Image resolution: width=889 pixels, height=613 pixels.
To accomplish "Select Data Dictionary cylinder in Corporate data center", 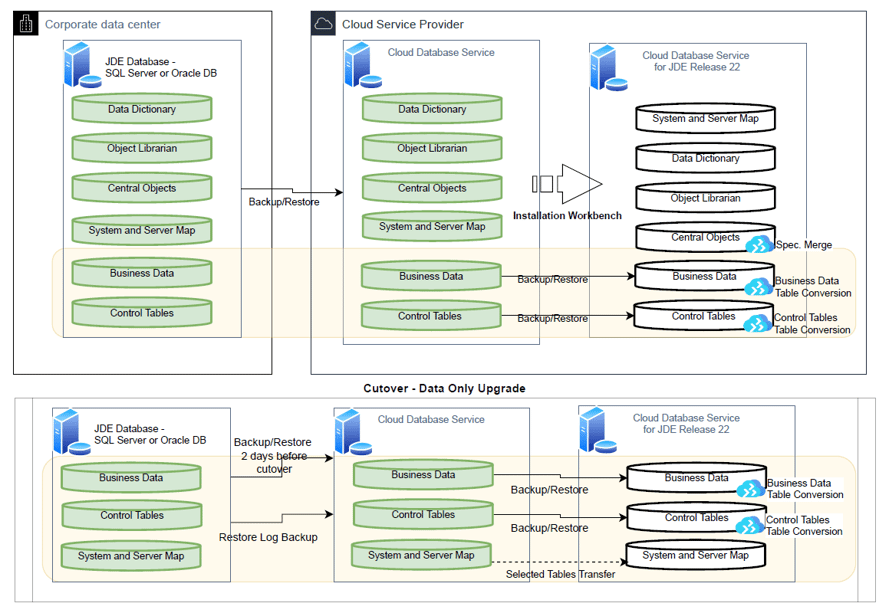I will click(x=142, y=109).
